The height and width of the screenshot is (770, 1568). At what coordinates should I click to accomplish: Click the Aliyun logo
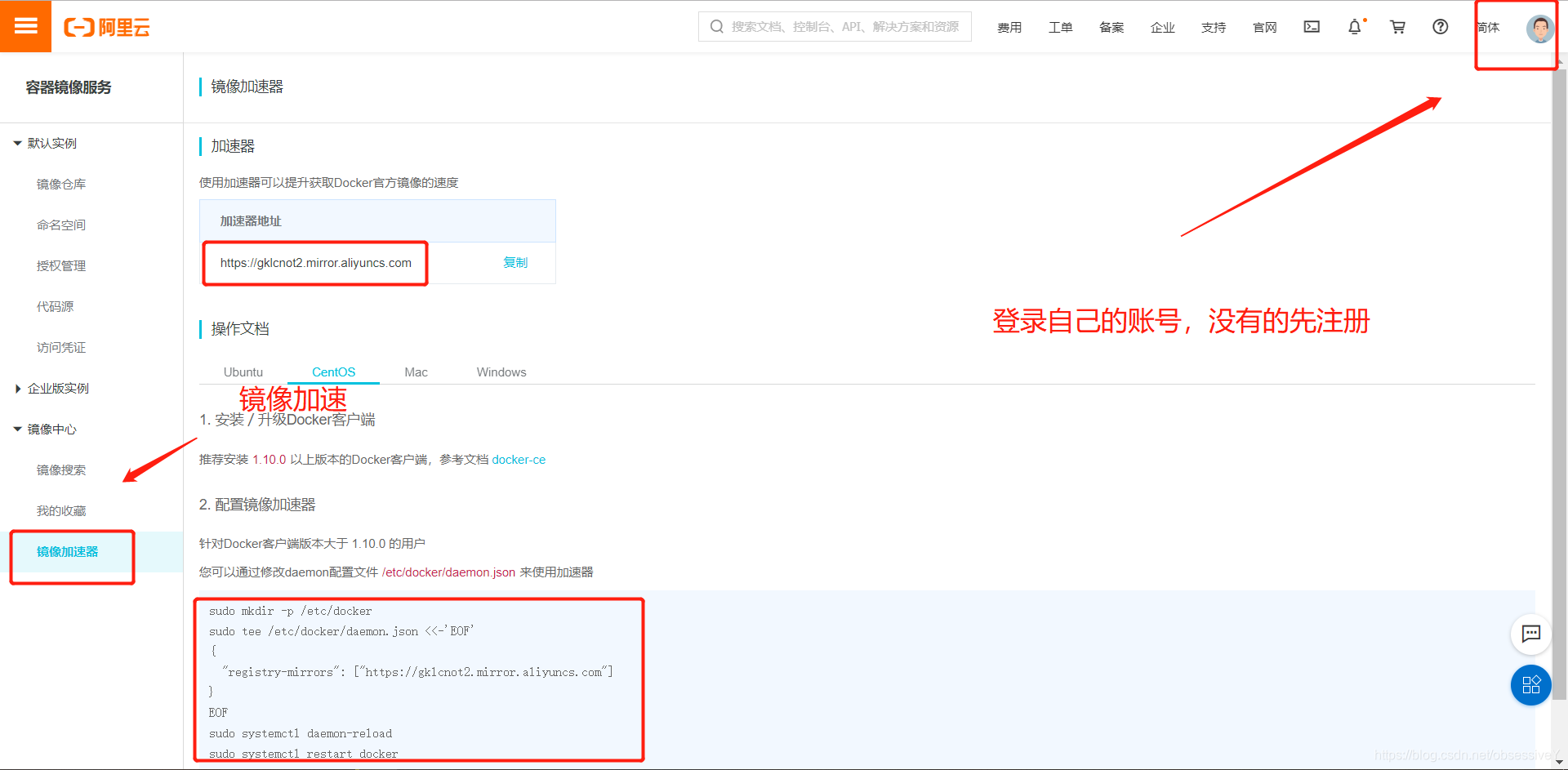coord(107,27)
